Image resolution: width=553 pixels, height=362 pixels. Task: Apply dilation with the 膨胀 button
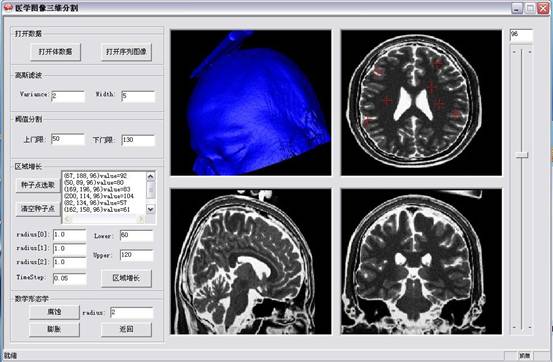point(54,330)
